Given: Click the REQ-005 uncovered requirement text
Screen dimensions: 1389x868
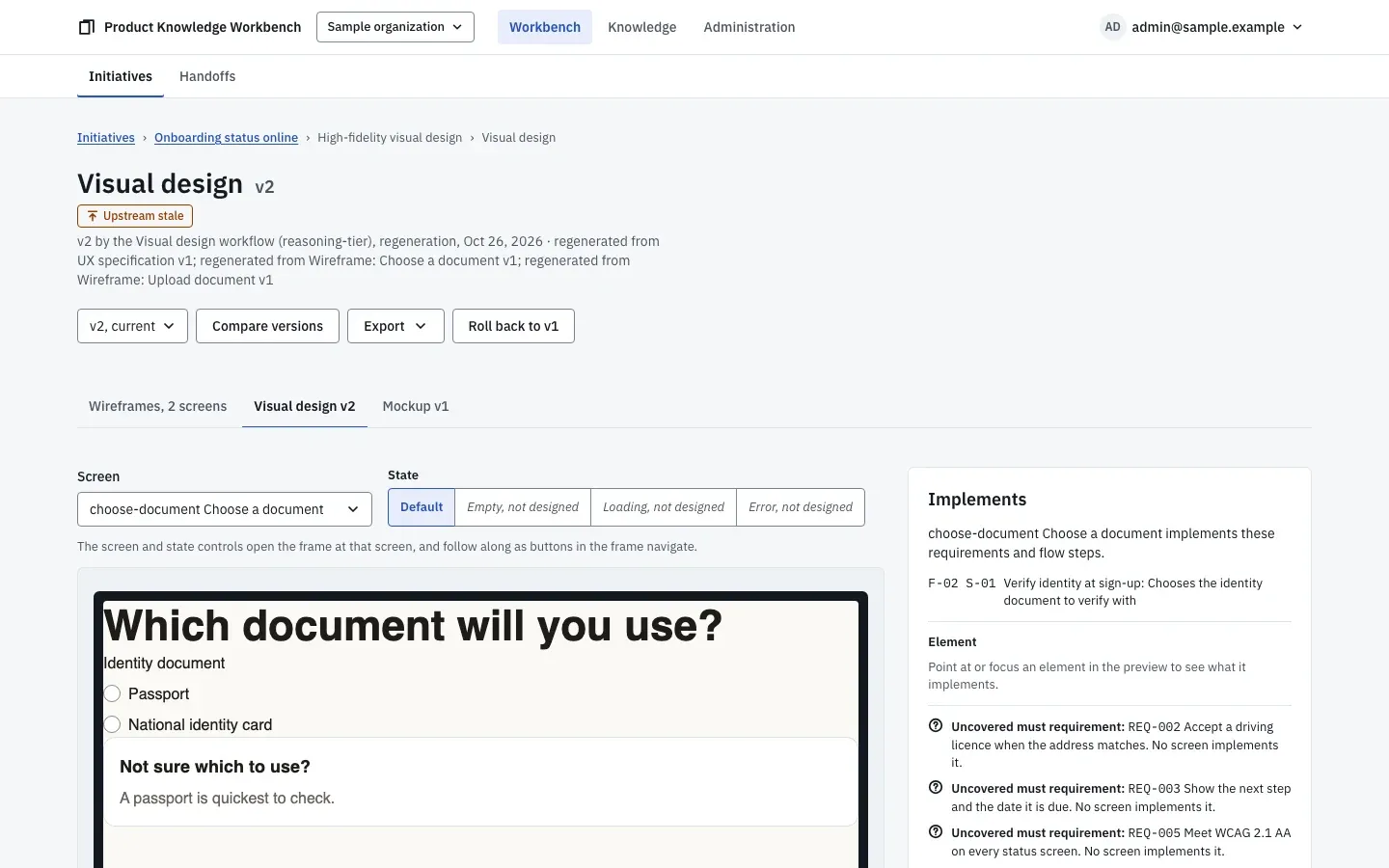Looking at the screenshot, I should pos(1121,842).
